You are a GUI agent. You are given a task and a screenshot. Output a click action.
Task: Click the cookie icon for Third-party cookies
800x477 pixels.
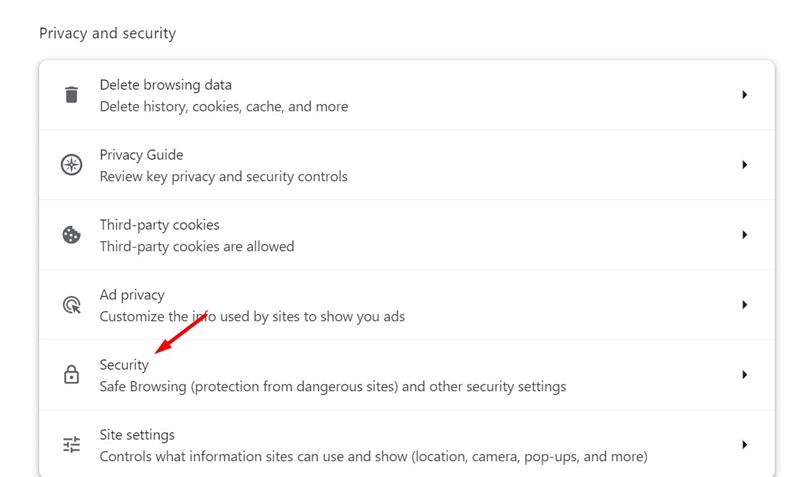pyautogui.click(x=71, y=235)
